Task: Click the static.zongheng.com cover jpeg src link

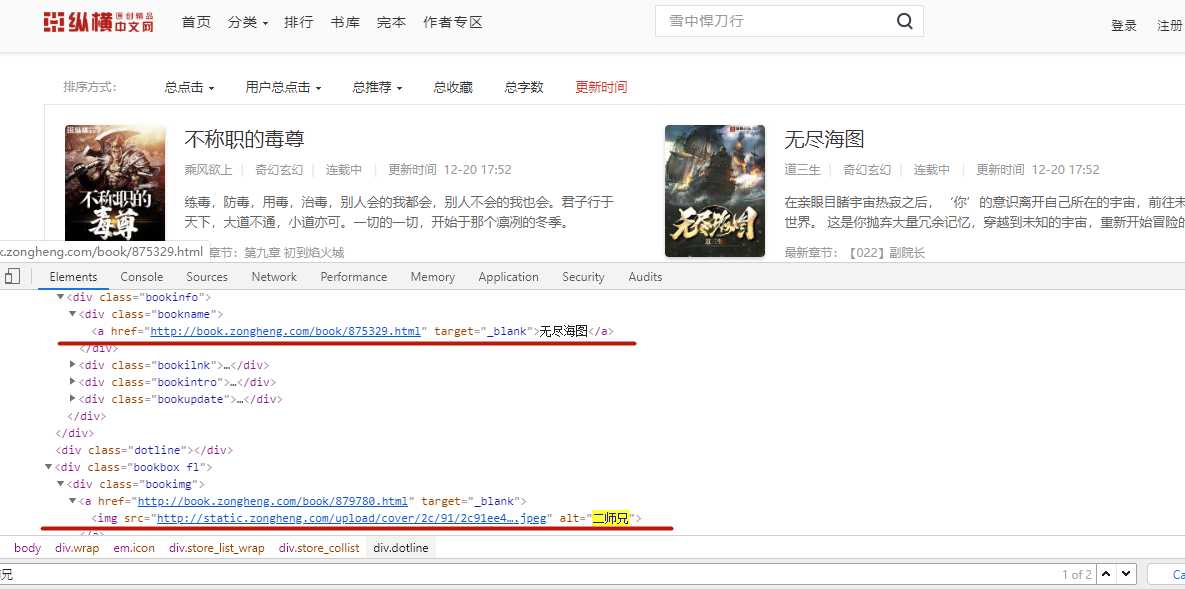Action: 351,518
